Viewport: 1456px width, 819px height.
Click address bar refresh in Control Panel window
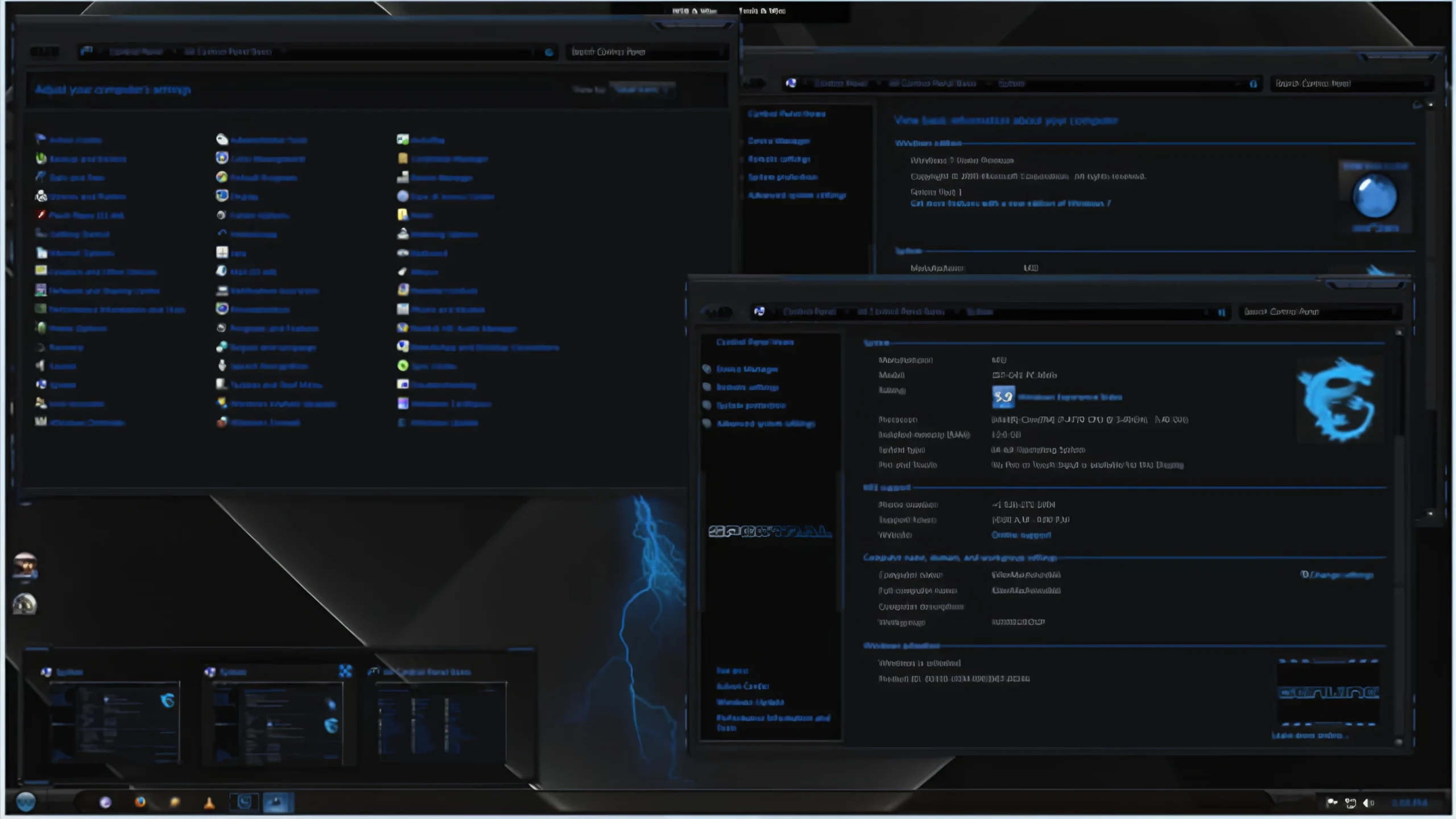[549, 52]
